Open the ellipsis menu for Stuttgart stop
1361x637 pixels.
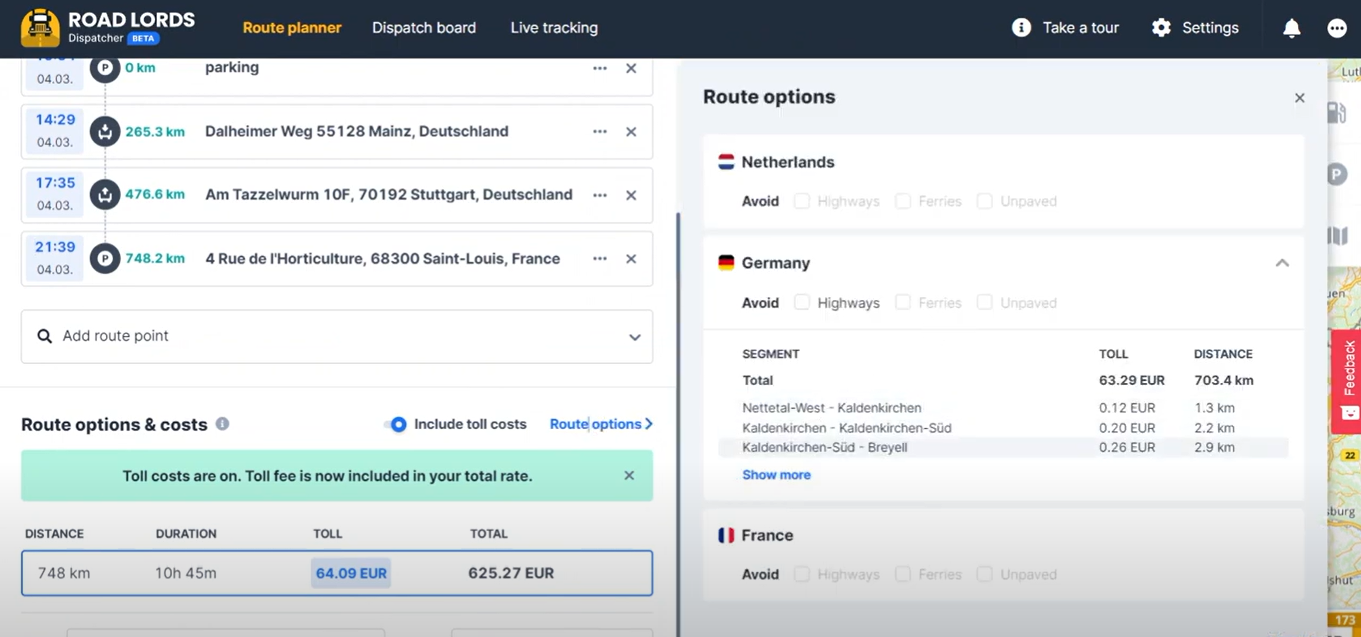pos(599,195)
